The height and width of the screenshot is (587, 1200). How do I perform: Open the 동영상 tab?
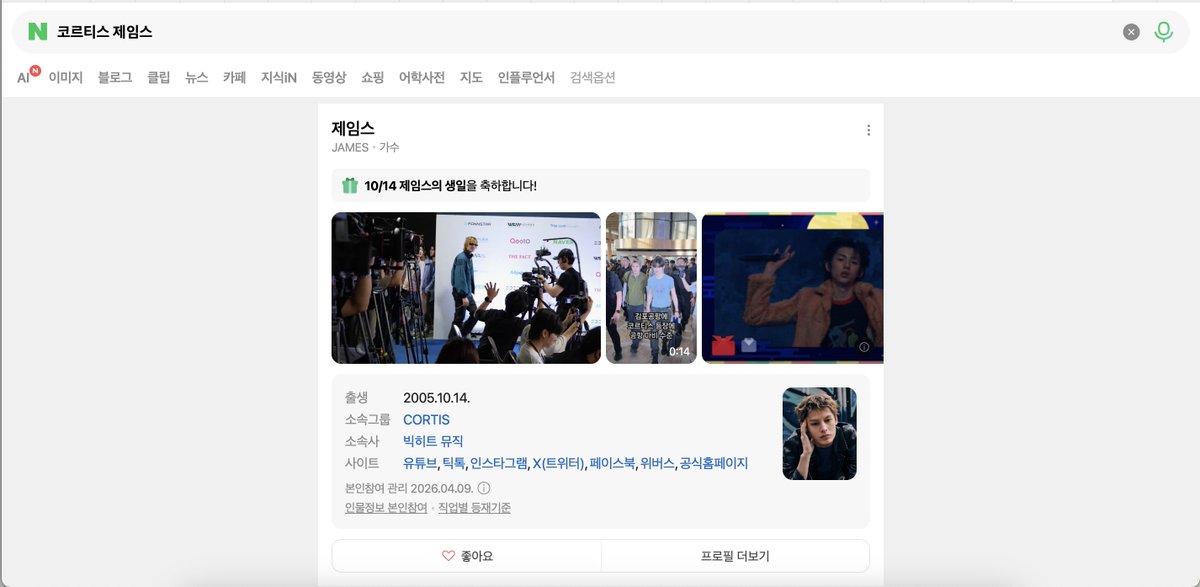(x=329, y=77)
